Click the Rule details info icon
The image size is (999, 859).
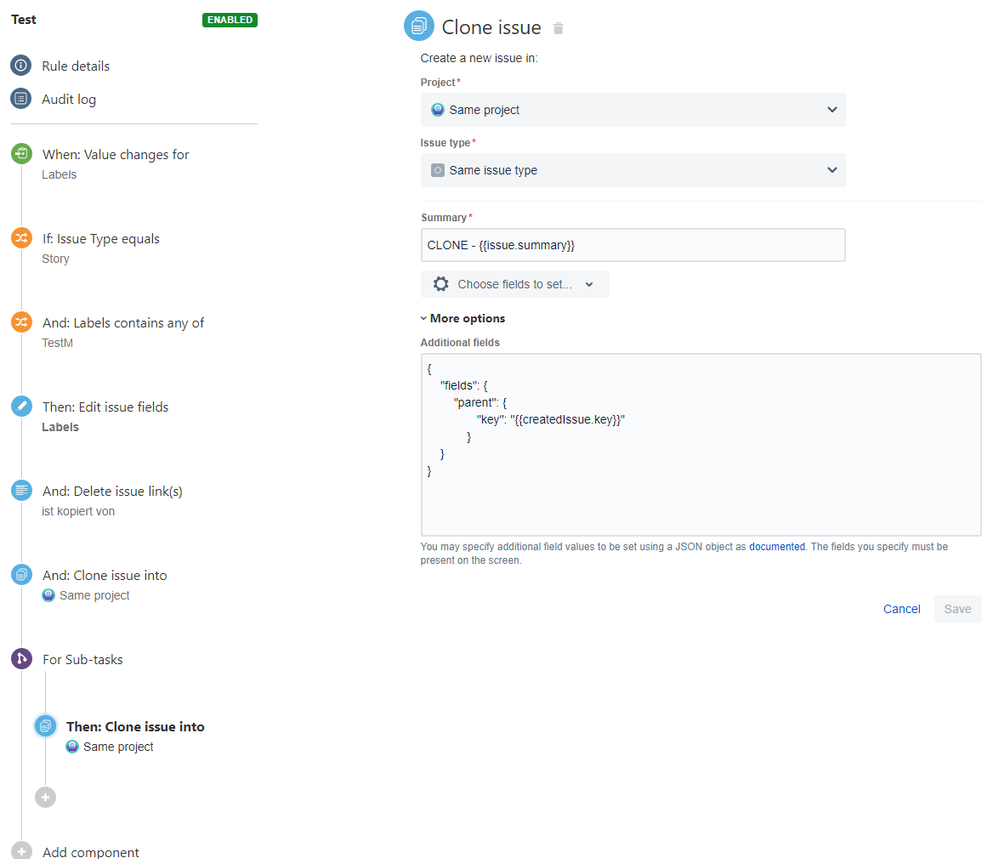point(21,65)
